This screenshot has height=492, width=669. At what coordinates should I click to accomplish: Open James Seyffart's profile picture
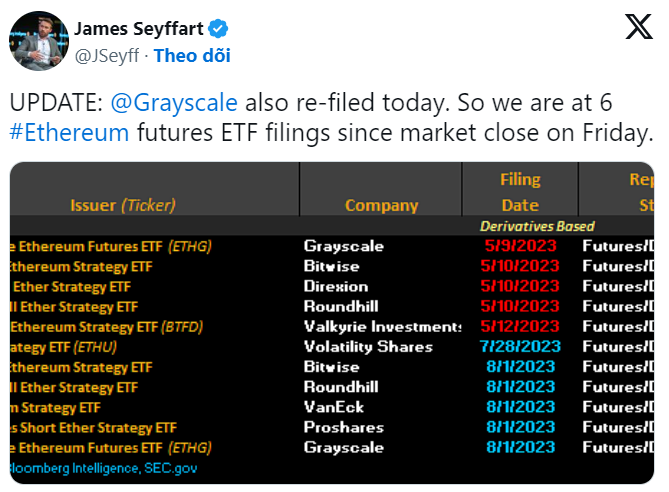pos(39,41)
